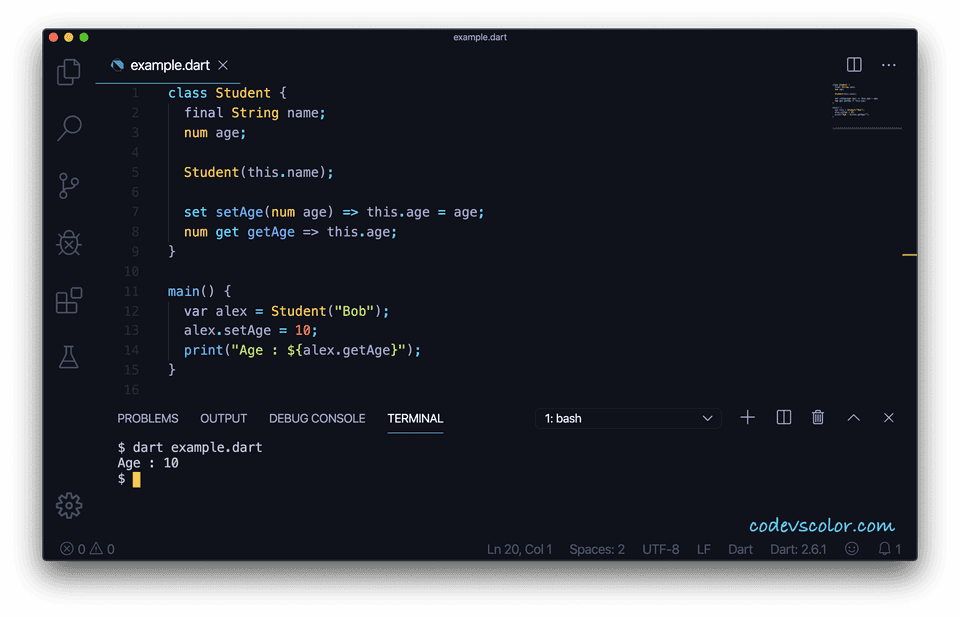Open the Testing flask icon

69,357
